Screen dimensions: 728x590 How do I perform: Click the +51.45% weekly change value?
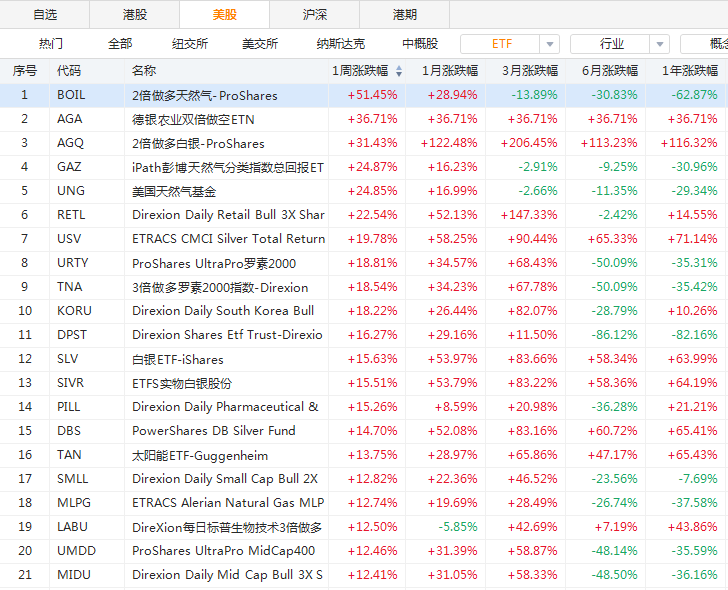coord(372,95)
